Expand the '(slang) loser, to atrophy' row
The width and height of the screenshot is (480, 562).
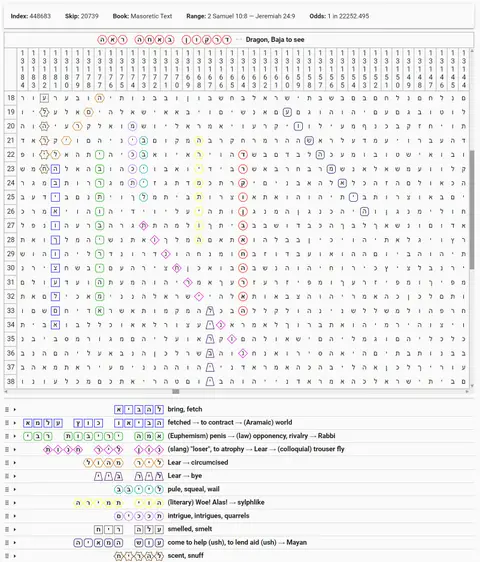tap(15, 449)
